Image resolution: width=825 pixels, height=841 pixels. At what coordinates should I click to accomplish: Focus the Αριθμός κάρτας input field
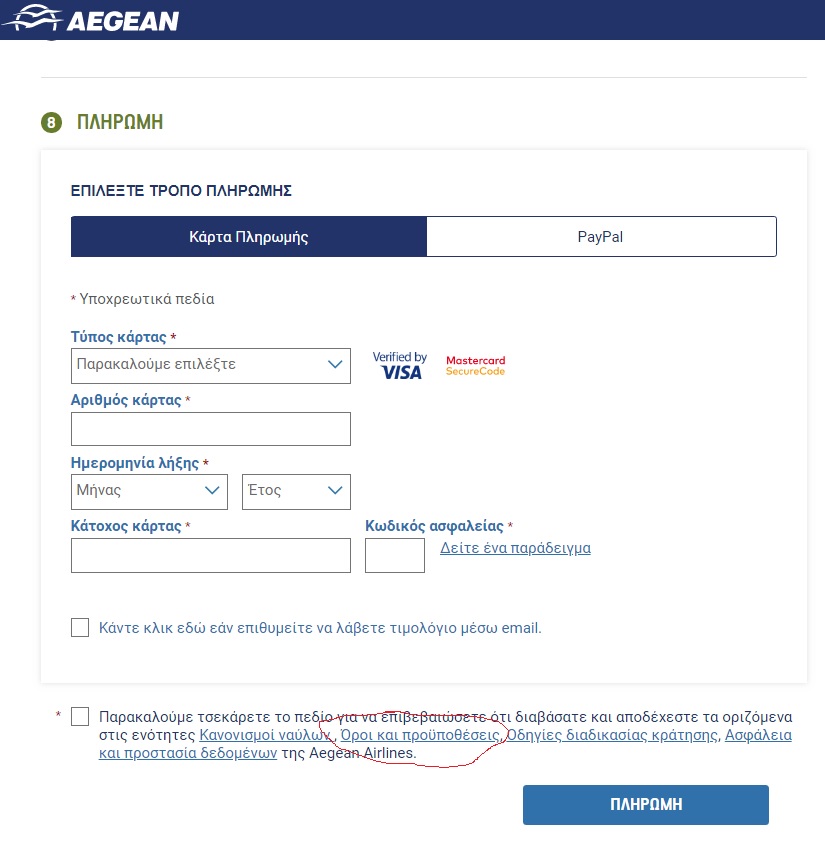[211, 429]
